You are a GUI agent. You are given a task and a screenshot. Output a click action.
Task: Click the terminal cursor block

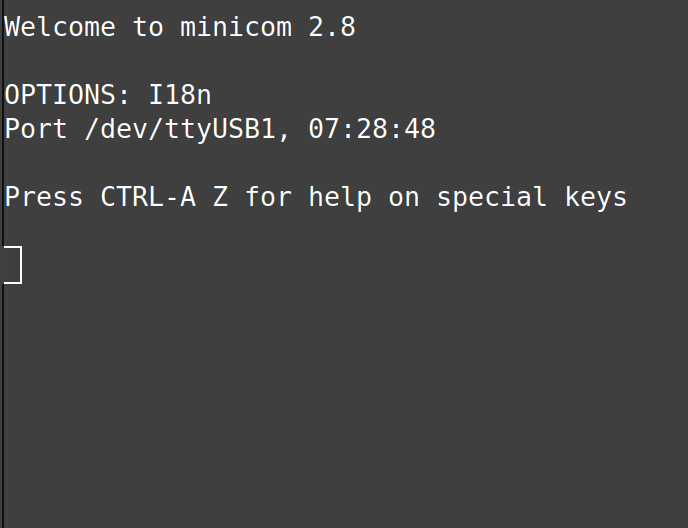pyautogui.click(x=13, y=265)
